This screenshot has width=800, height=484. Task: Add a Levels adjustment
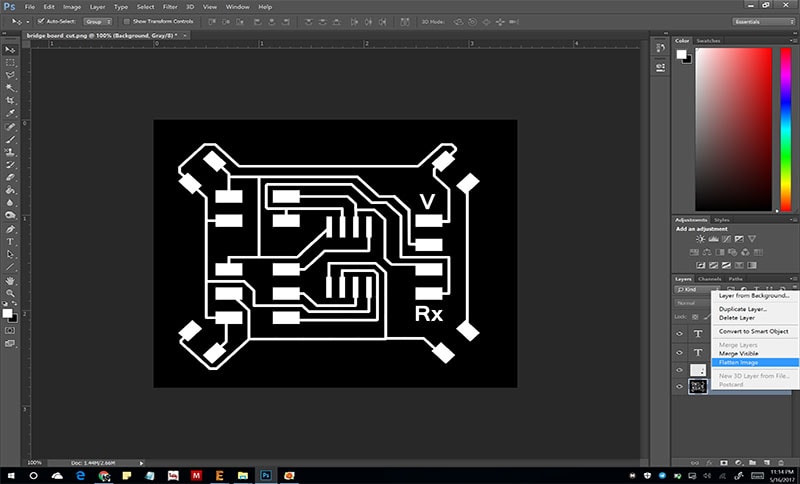[713, 239]
